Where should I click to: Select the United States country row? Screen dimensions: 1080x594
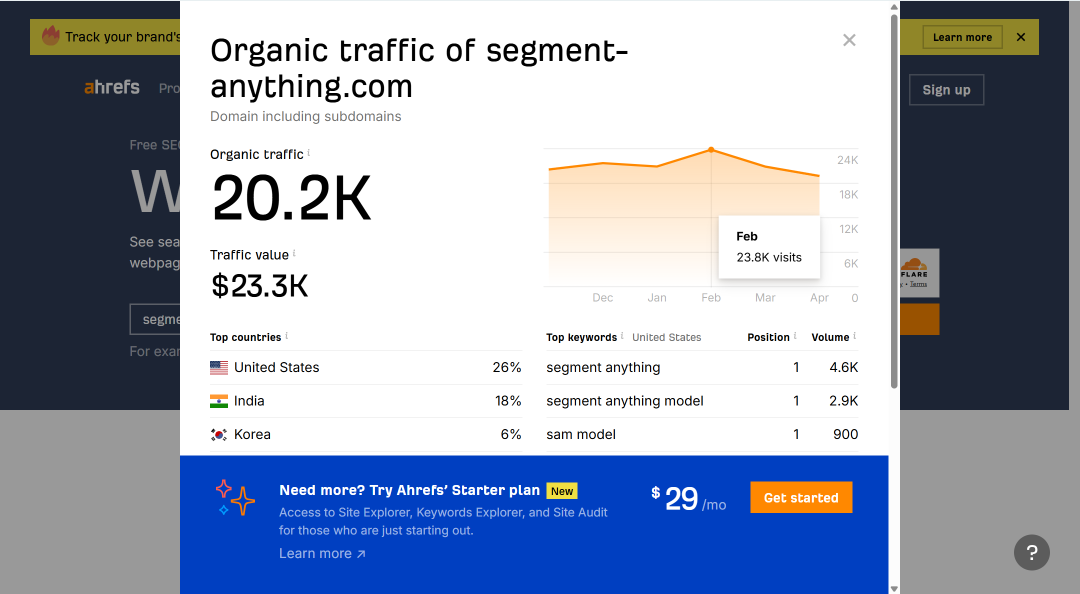pyautogui.click(x=366, y=367)
